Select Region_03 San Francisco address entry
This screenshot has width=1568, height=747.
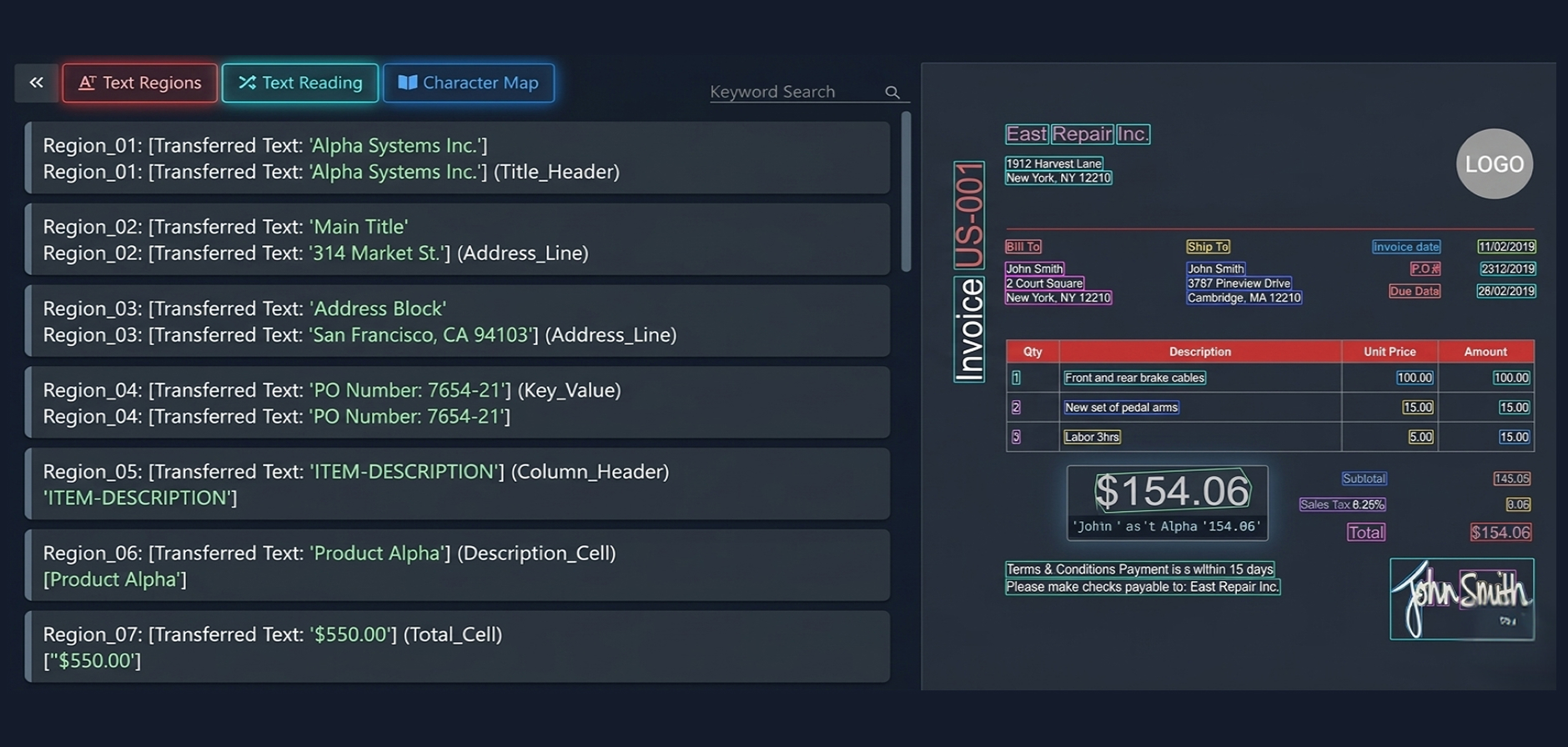pos(457,321)
